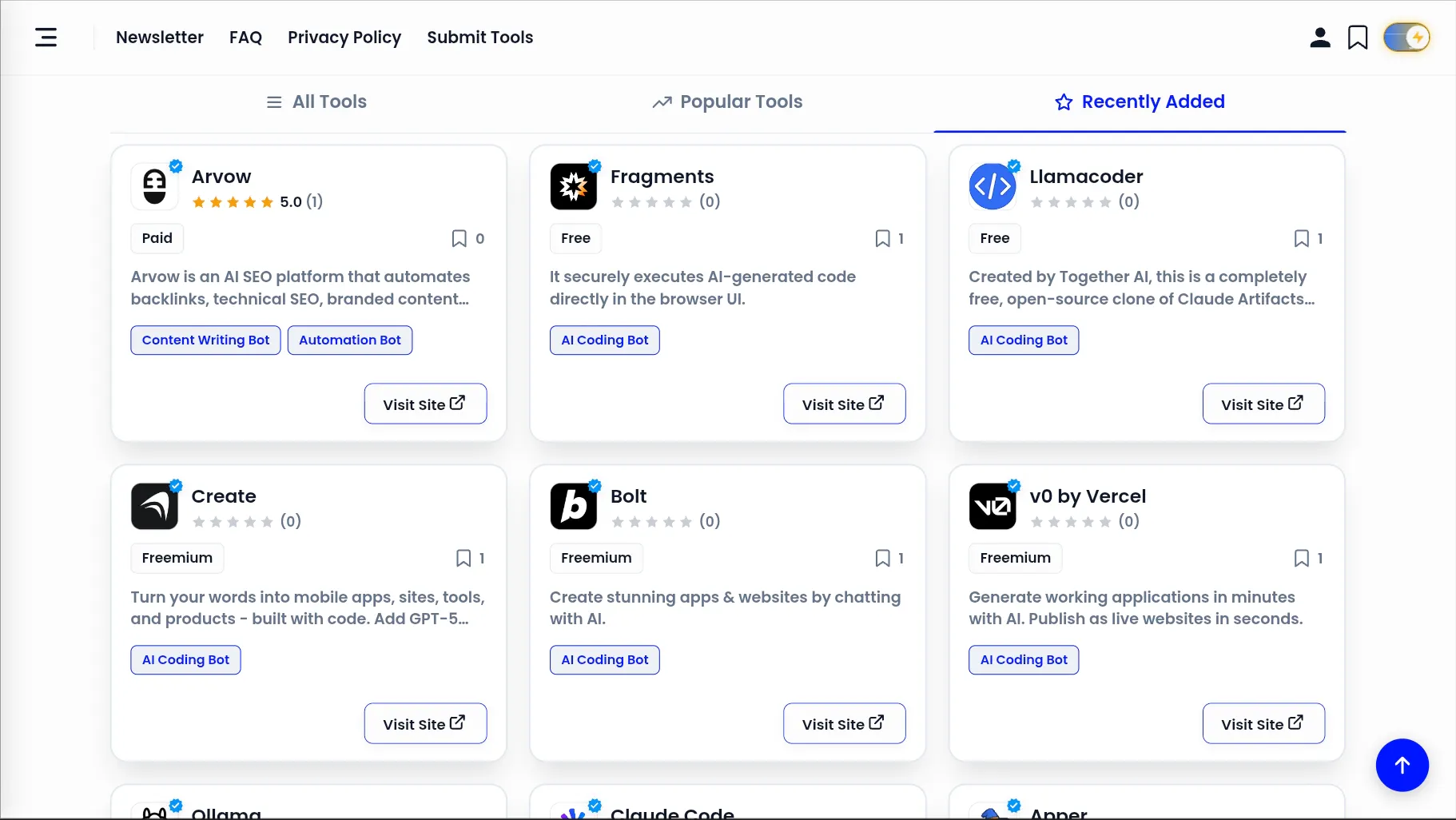
Task: Open the user account profile icon
Action: (x=1320, y=38)
